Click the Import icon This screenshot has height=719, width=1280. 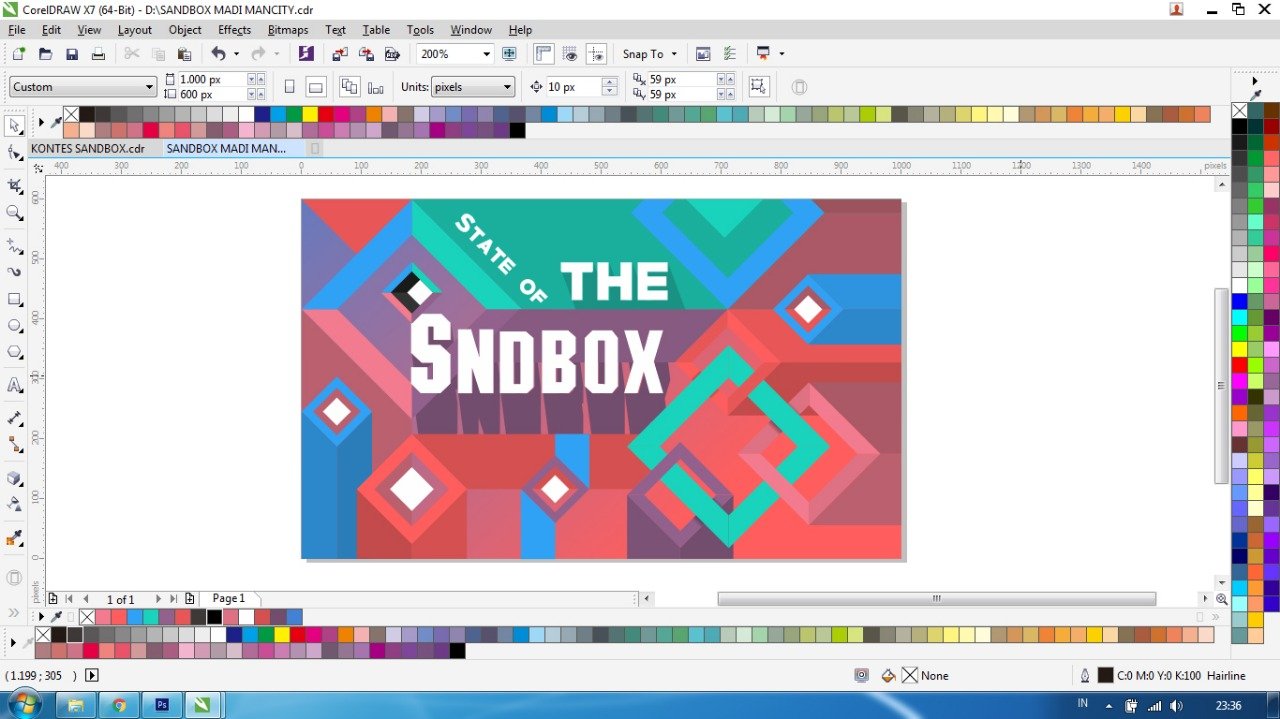coord(340,54)
